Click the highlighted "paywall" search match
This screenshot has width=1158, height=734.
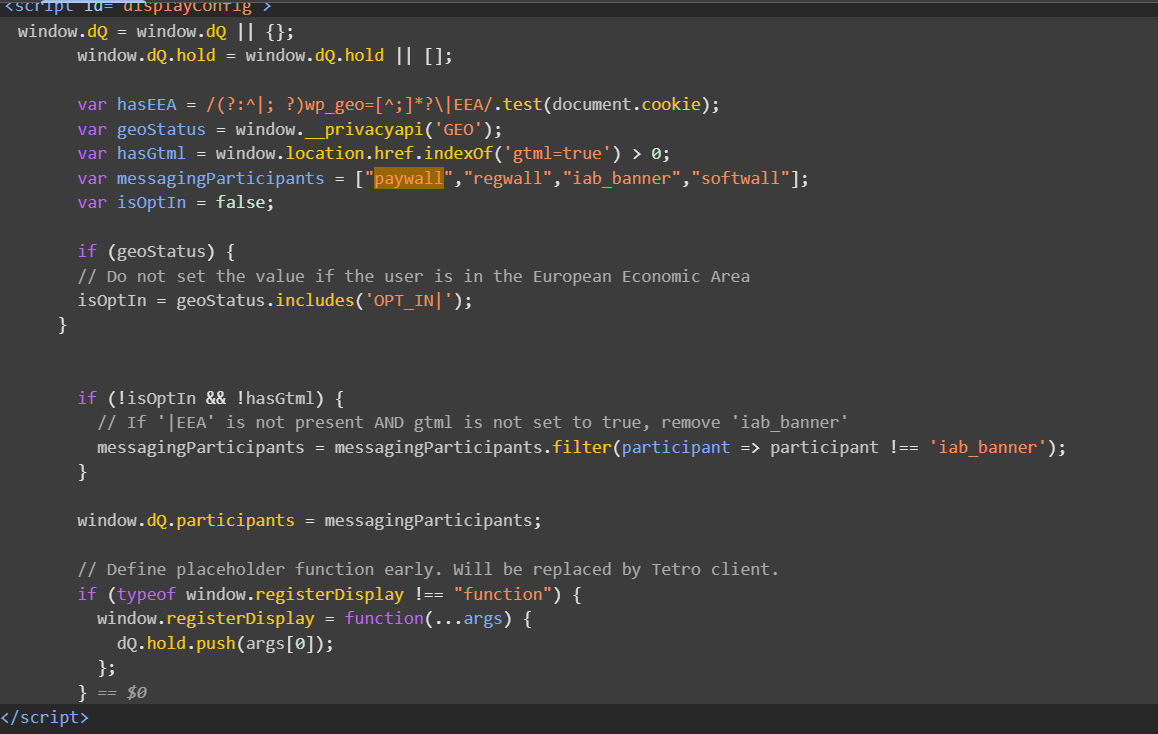(408, 178)
